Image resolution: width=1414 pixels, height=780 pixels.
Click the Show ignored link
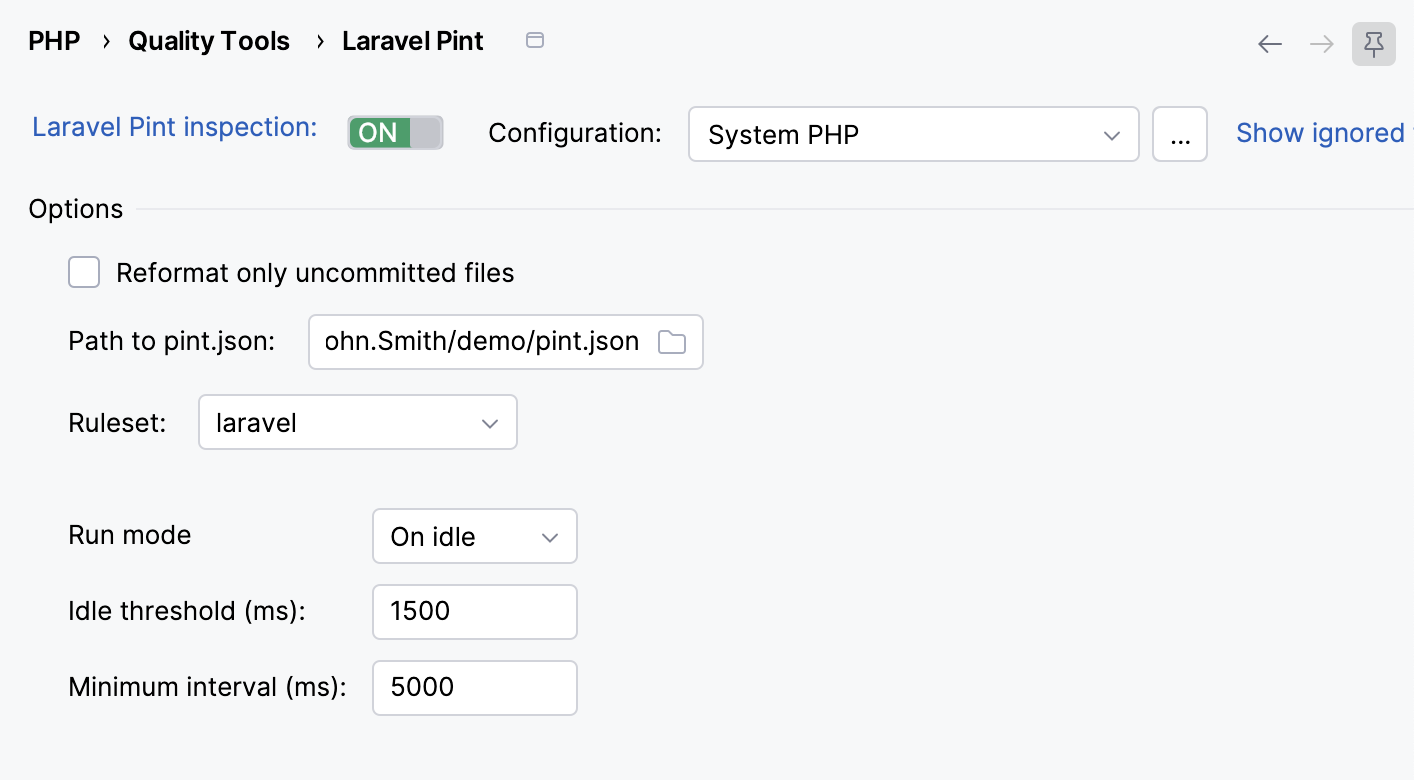1322,133
